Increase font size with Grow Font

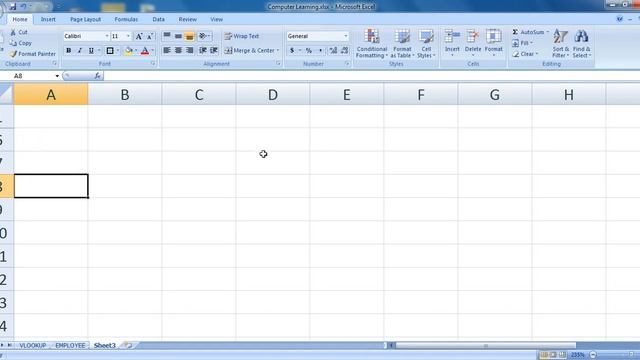click(139, 36)
